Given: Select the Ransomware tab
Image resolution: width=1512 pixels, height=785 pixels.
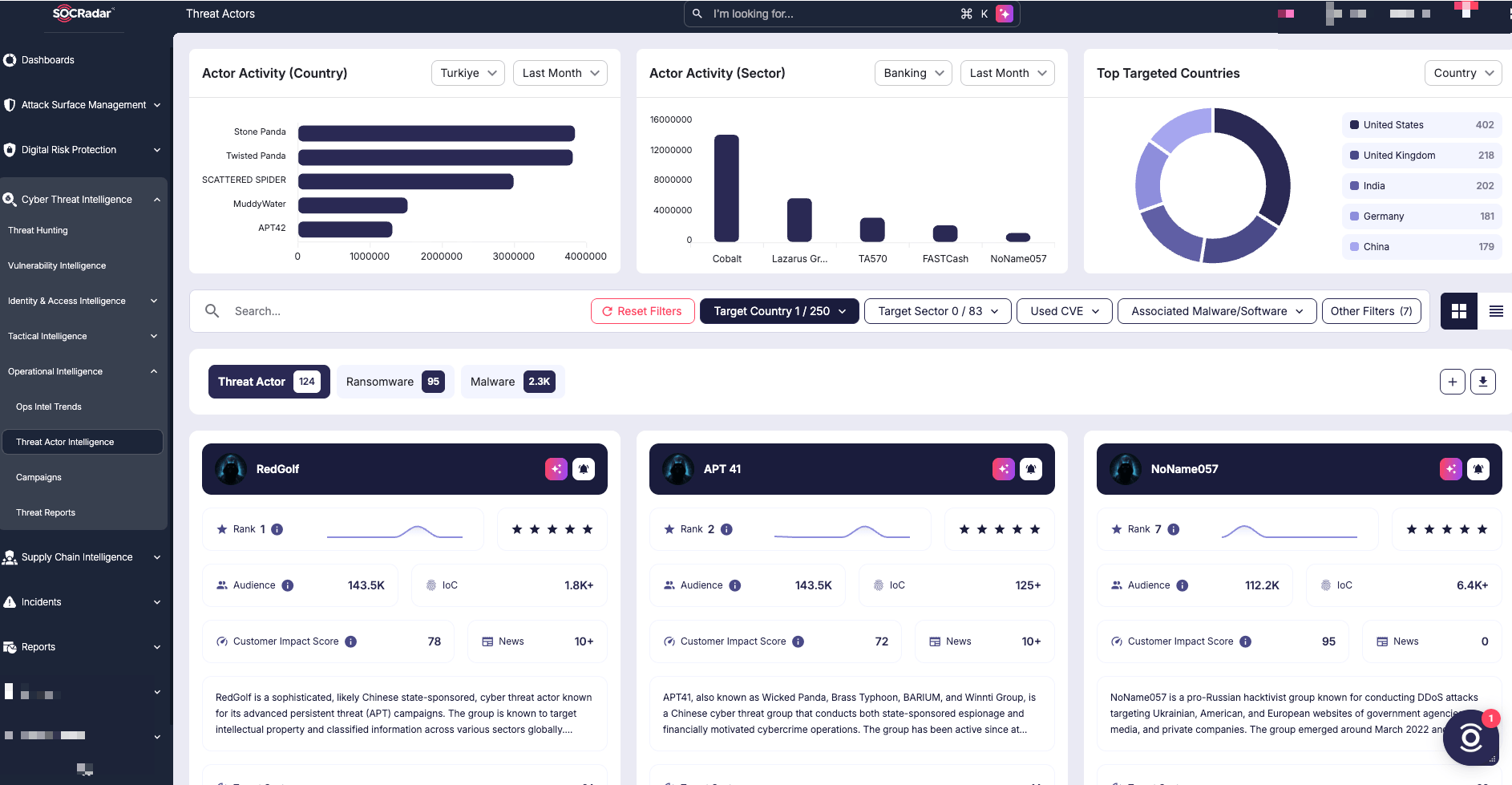Looking at the screenshot, I should coord(395,382).
